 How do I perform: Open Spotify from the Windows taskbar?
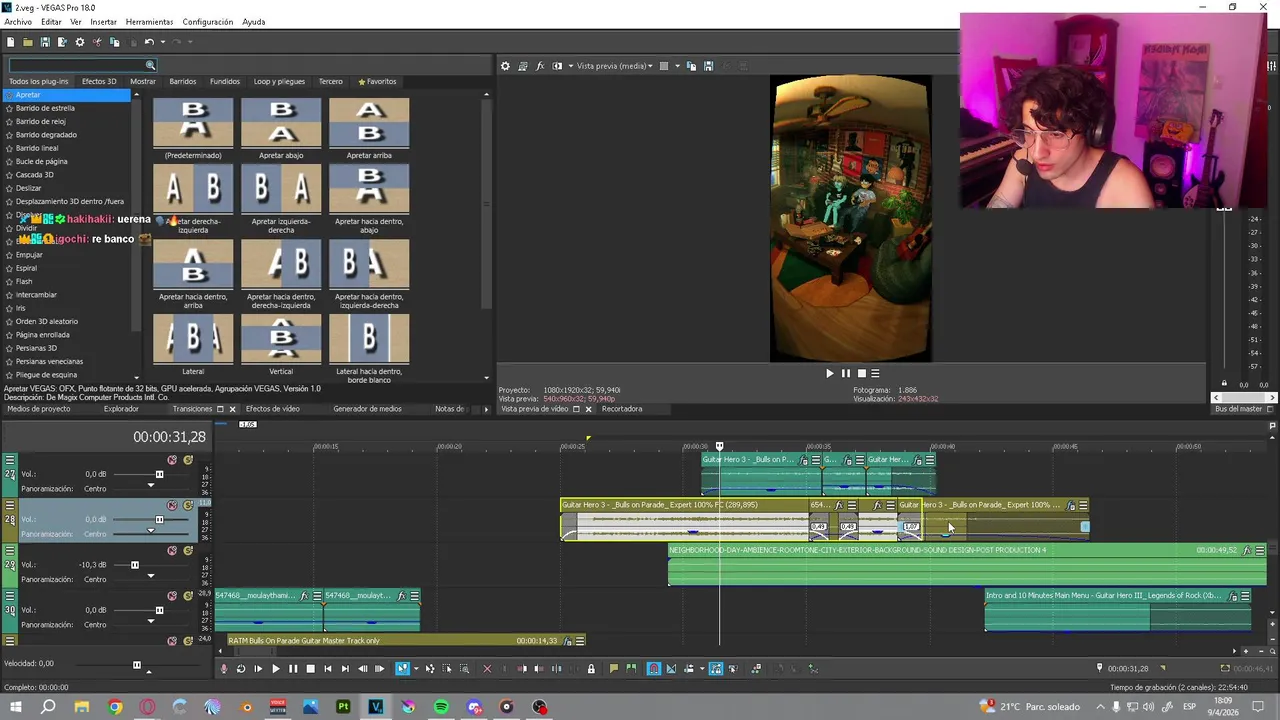click(x=441, y=707)
